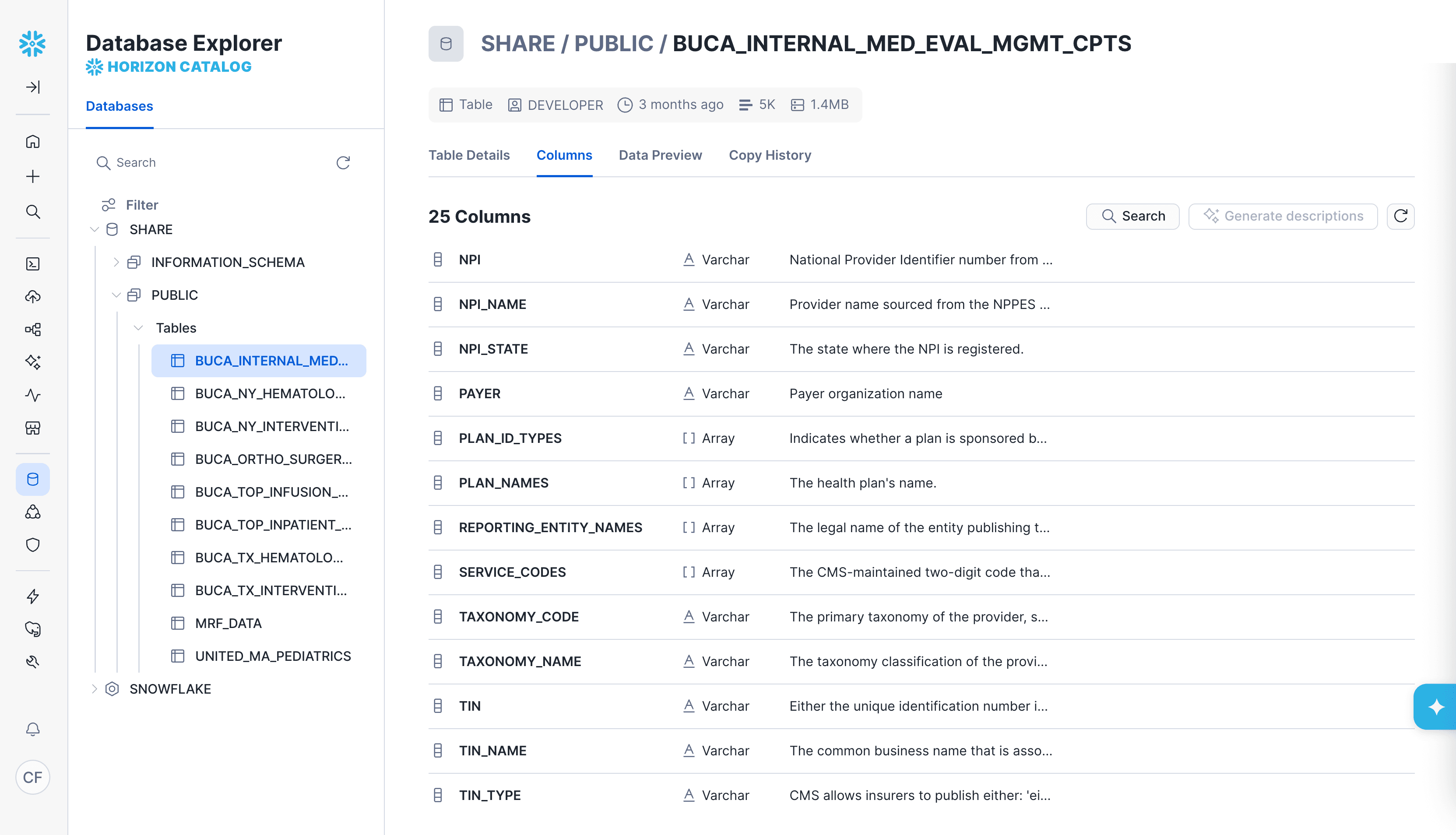Click the columns Search button
The width and height of the screenshot is (1456, 835).
[1132, 216]
